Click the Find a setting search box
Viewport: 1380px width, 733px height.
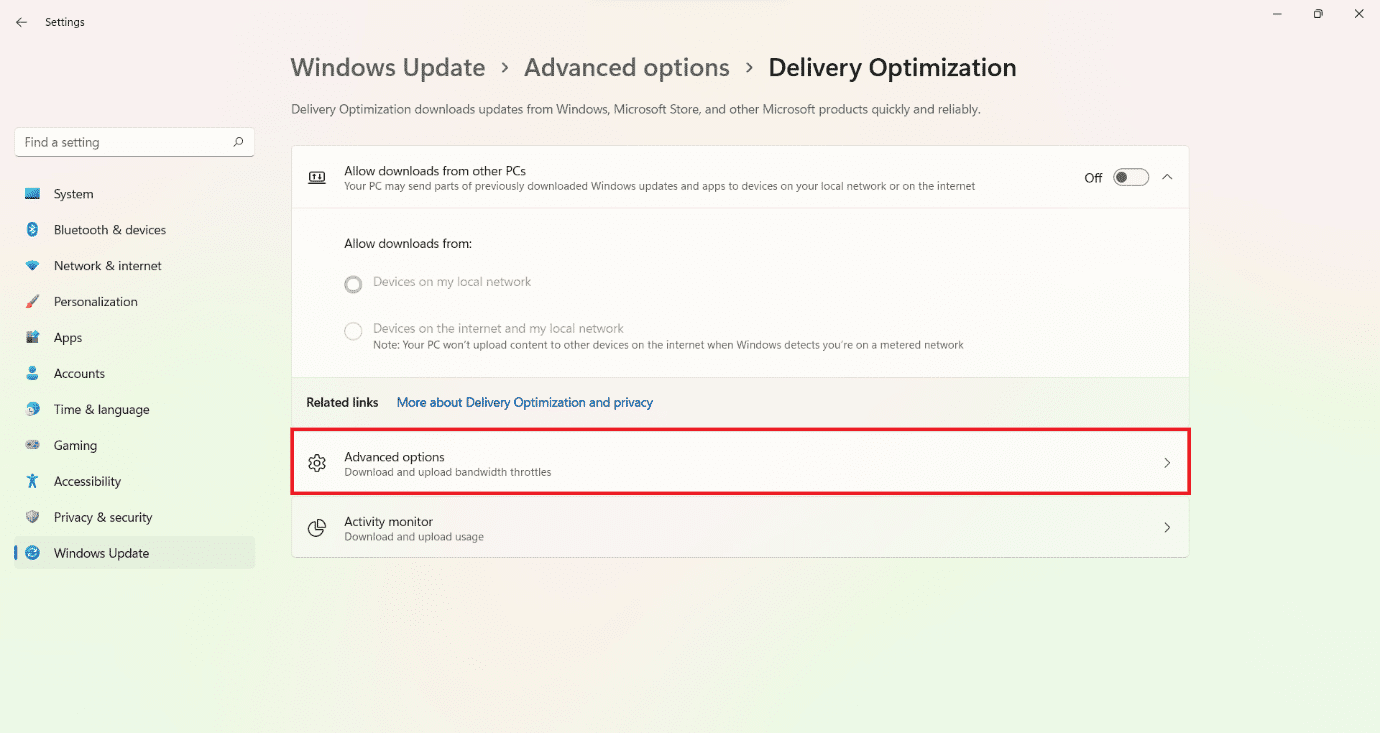tap(134, 141)
